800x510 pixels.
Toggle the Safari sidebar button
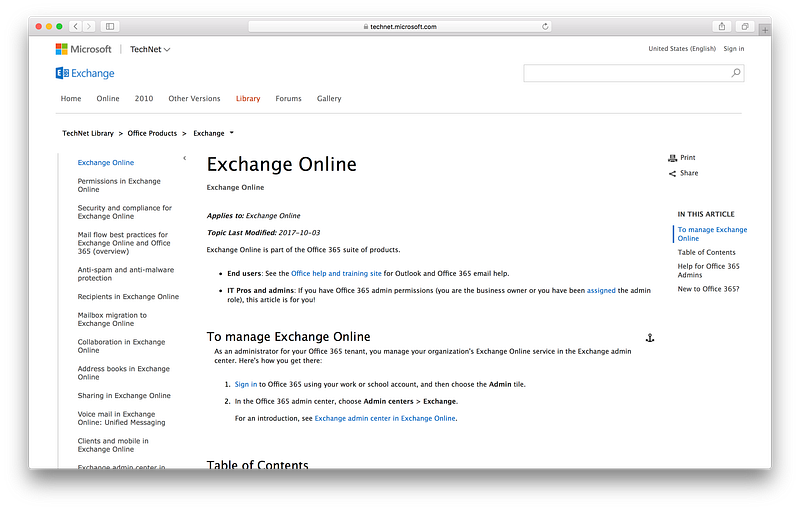110,27
